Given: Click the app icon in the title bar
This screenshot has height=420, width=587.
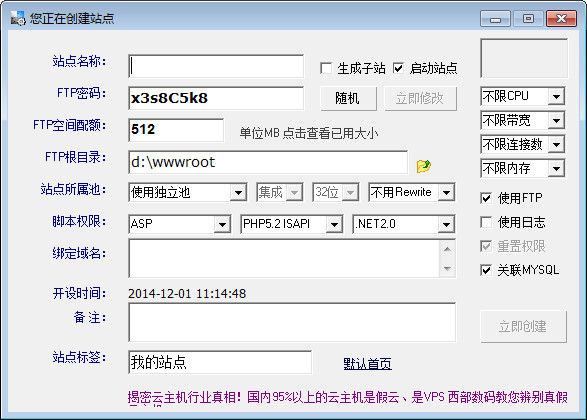Looking at the screenshot, I should click(18, 18).
